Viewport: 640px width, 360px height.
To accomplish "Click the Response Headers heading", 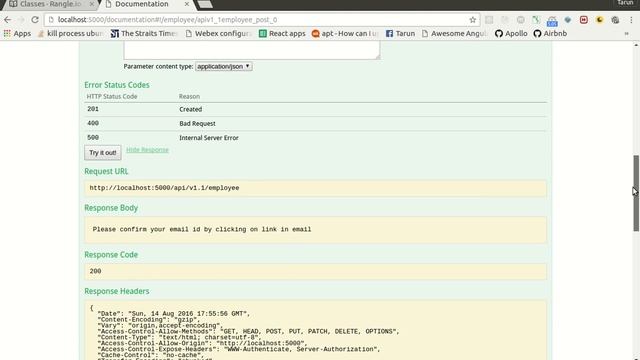I will [x=117, y=291].
